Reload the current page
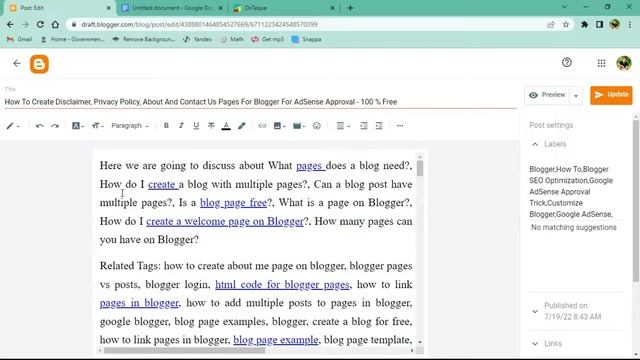 (40, 24)
